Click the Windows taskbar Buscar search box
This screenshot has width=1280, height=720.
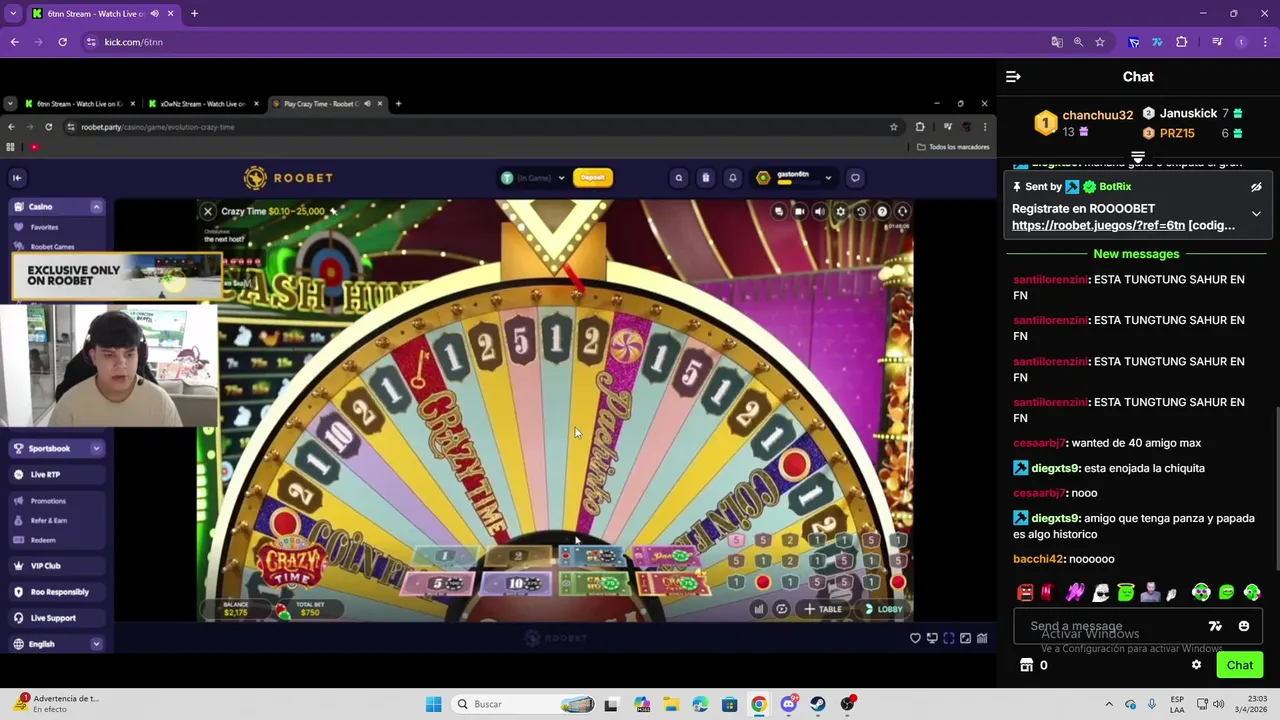point(525,704)
